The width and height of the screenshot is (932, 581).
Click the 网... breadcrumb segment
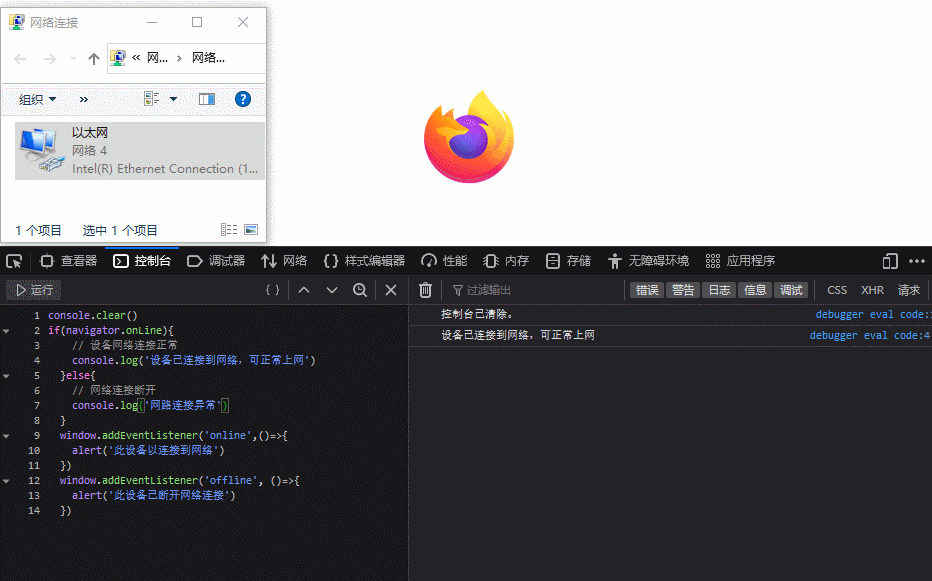click(158, 58)
